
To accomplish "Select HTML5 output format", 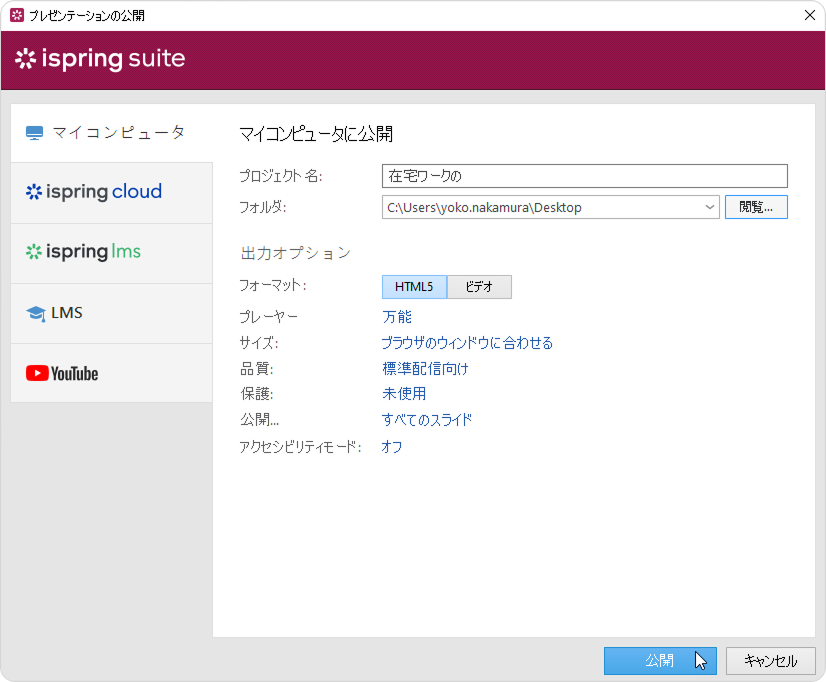I will 414,287.
